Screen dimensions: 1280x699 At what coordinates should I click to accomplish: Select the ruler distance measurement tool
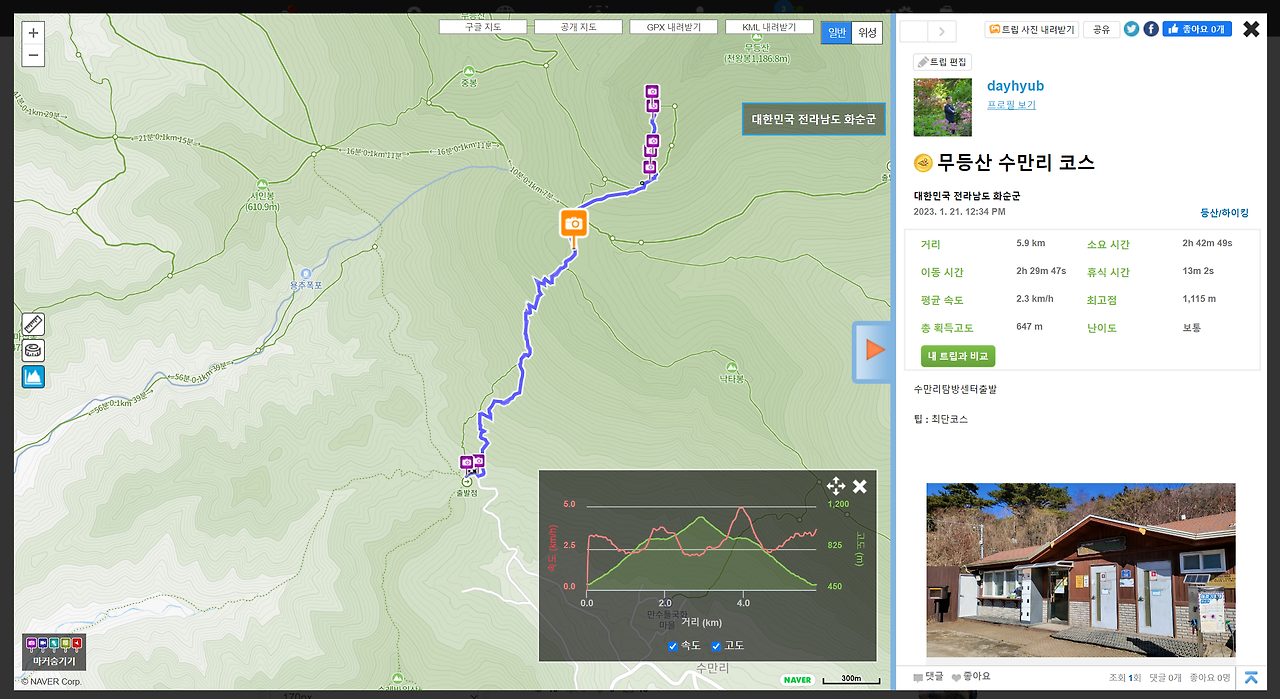(33, 325)
